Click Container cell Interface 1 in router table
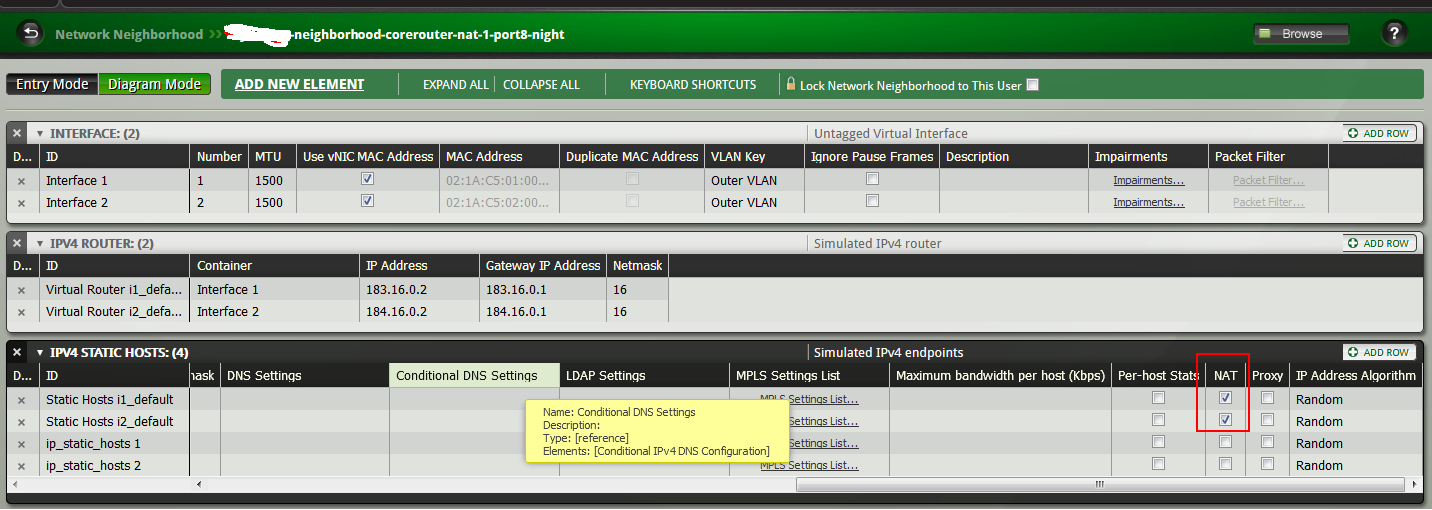 click(x=275, y=290)
